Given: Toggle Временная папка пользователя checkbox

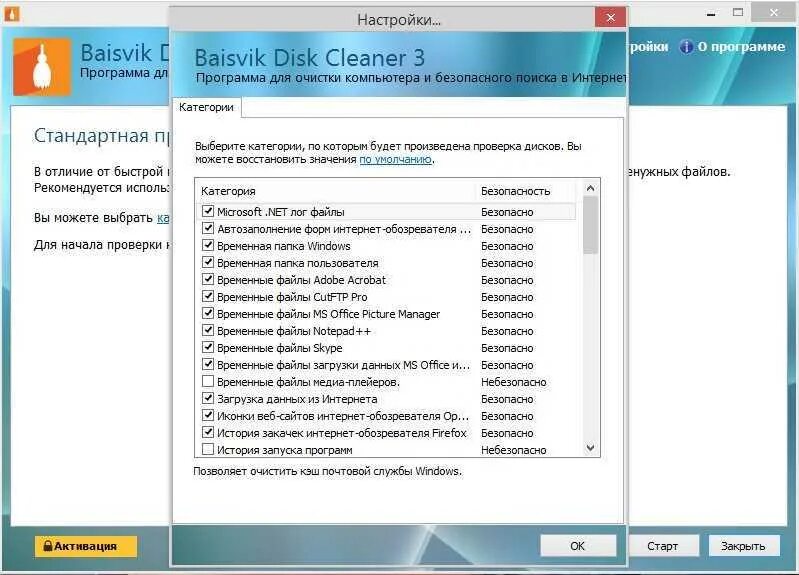Looking at the screenshot, I should 208,262.
